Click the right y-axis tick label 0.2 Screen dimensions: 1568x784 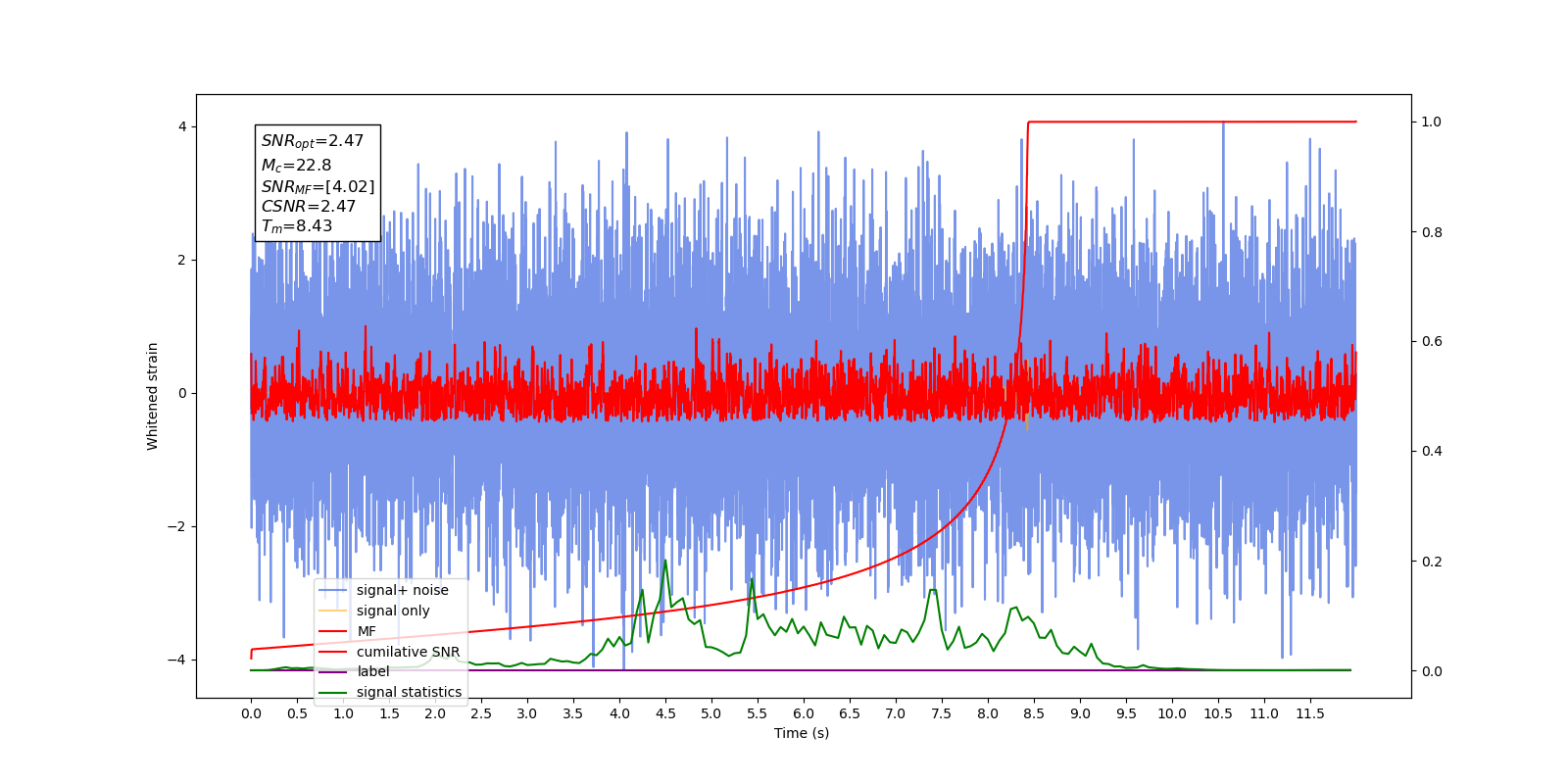pos(1432,562)
